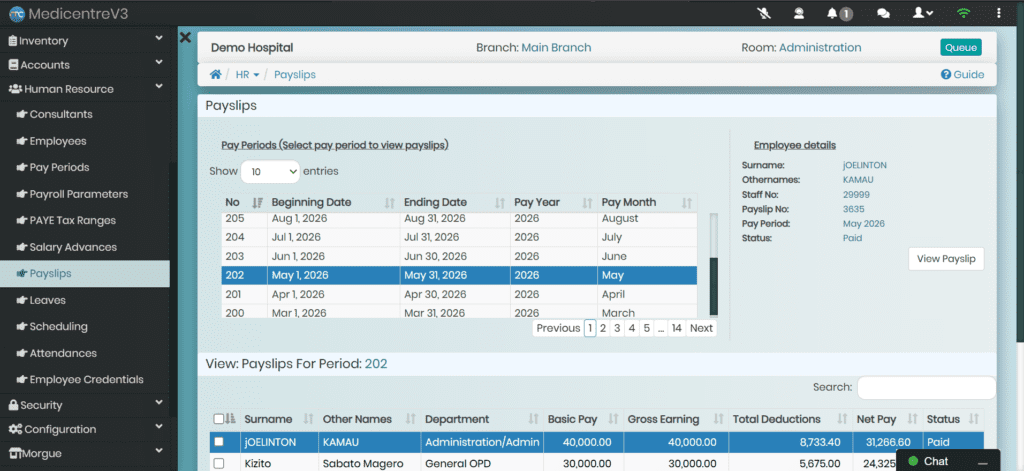Click the muted microphone icon in top bar

coord(764,13)
